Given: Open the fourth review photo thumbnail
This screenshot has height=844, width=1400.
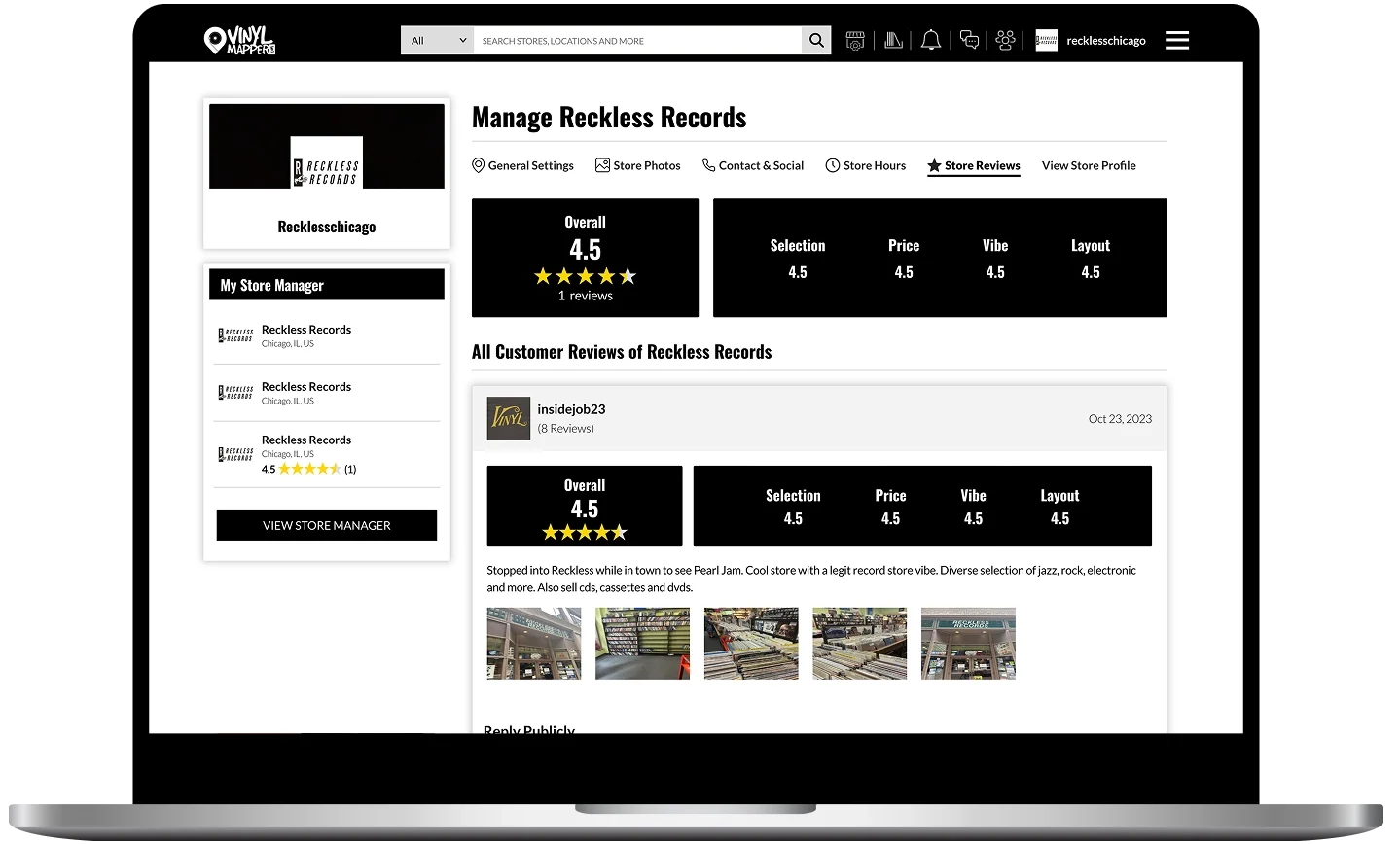Looking at the screenshot, I should point(860,644).
